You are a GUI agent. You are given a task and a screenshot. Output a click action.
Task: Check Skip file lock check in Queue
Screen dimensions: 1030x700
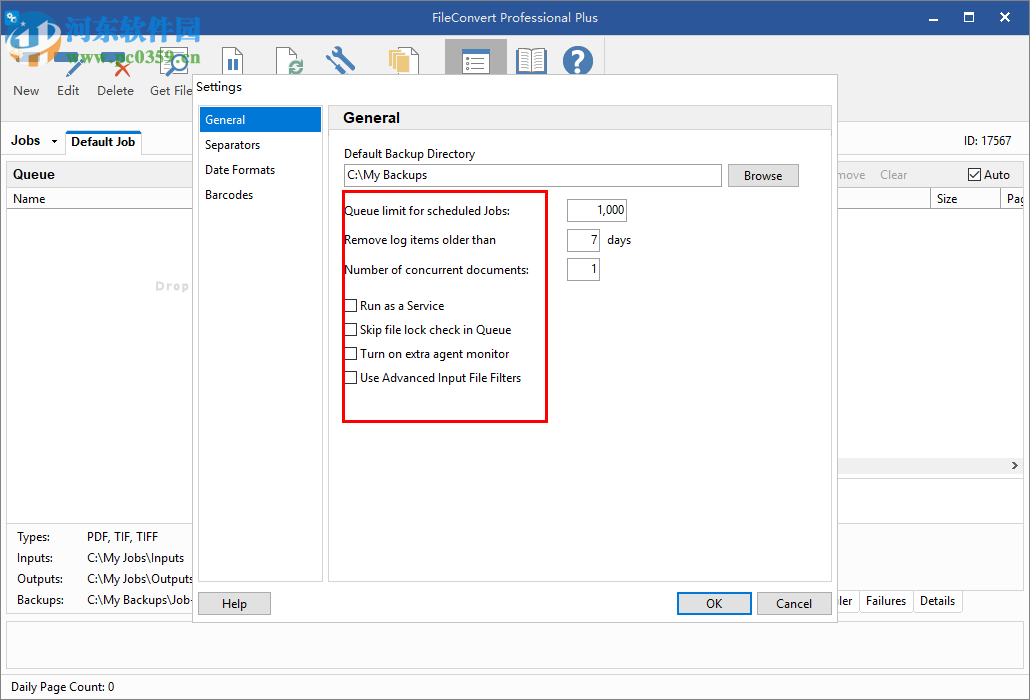point(351,329)
